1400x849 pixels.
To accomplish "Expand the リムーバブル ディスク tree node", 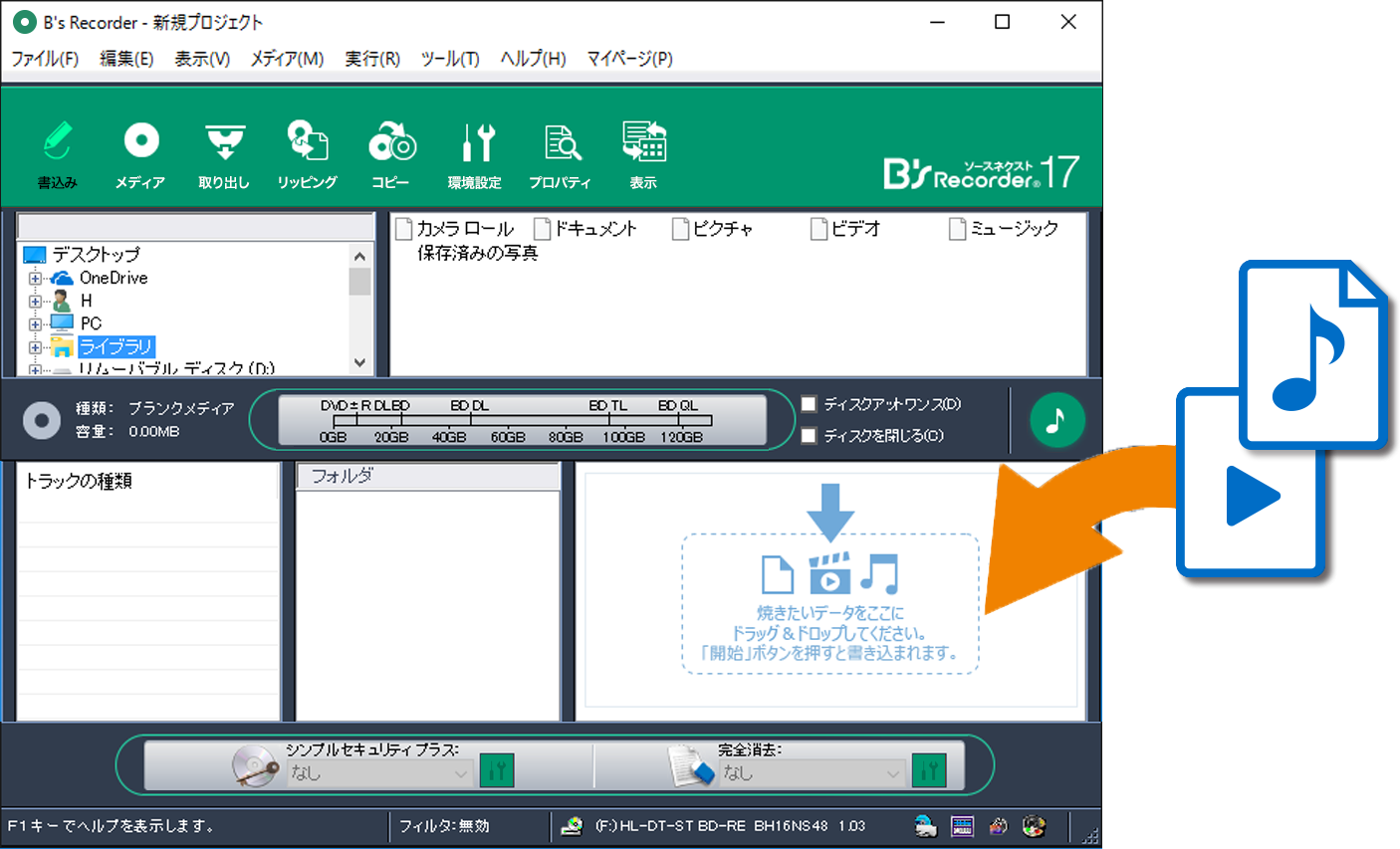I will pos(35,369).
